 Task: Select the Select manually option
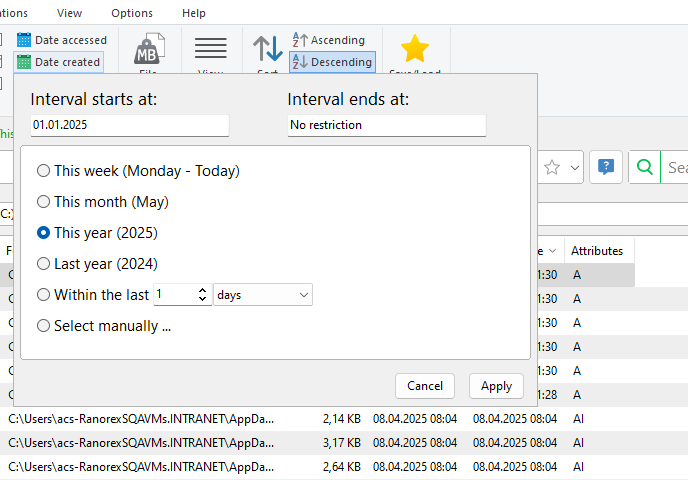pos(104,326)
